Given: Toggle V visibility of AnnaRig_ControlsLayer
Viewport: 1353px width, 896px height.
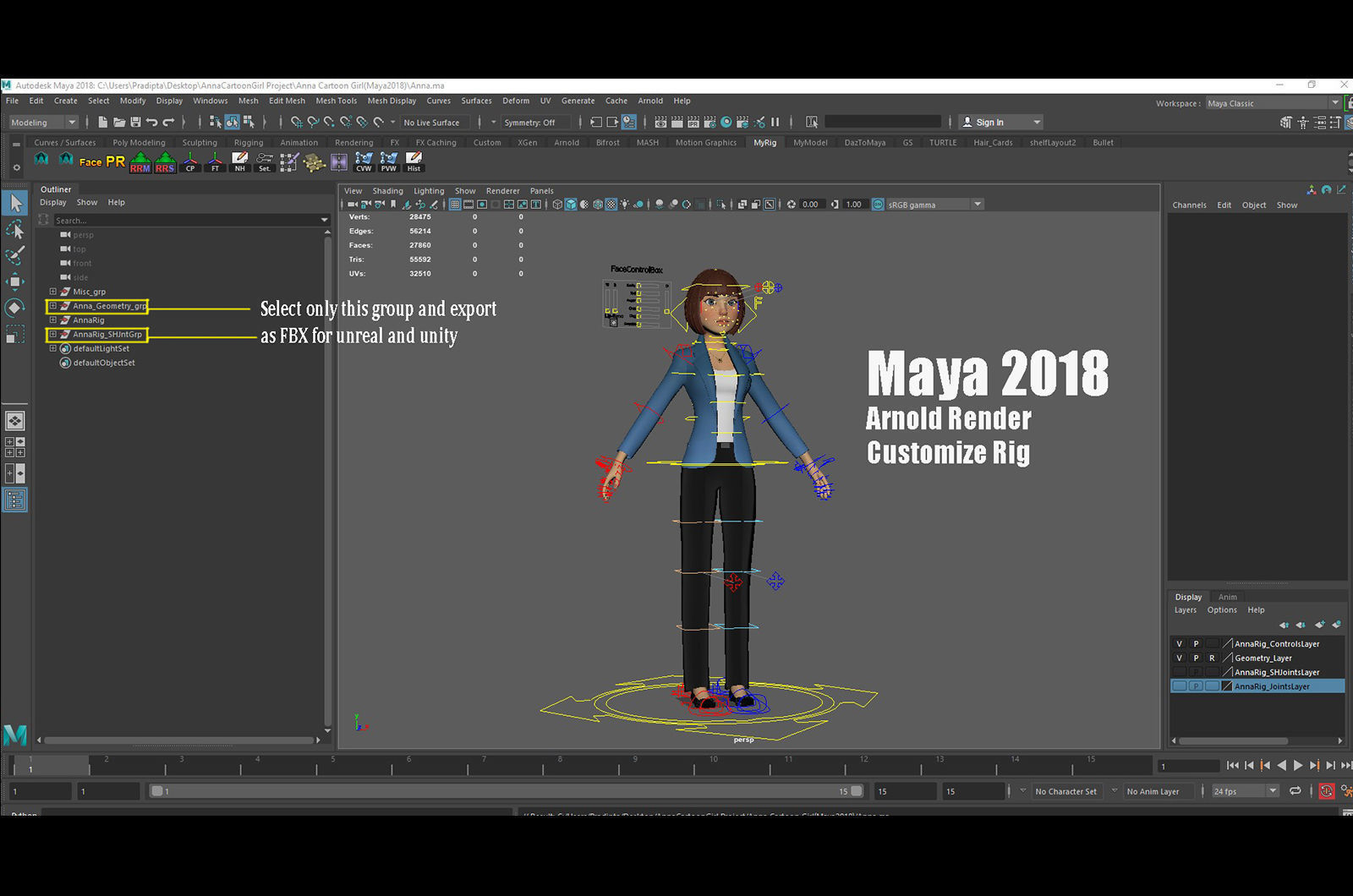Looking at the screenshot, I should point(1180,644).
